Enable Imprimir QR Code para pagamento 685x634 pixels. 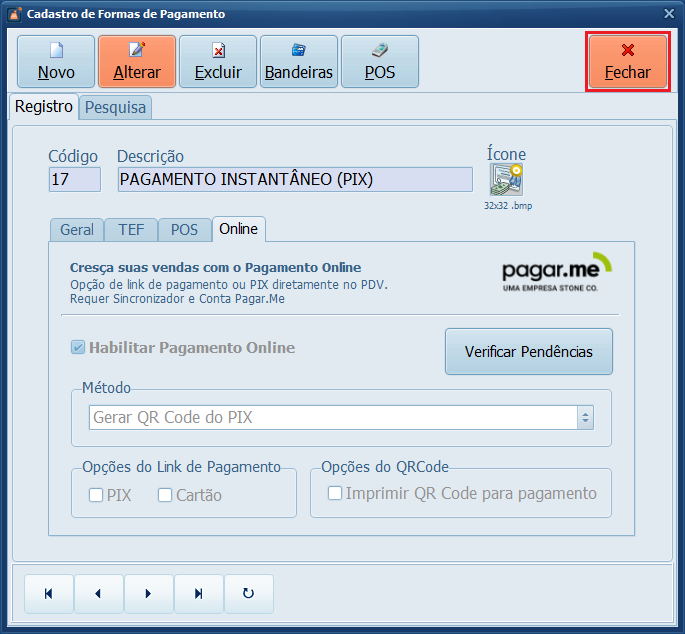tap(335, 493)
